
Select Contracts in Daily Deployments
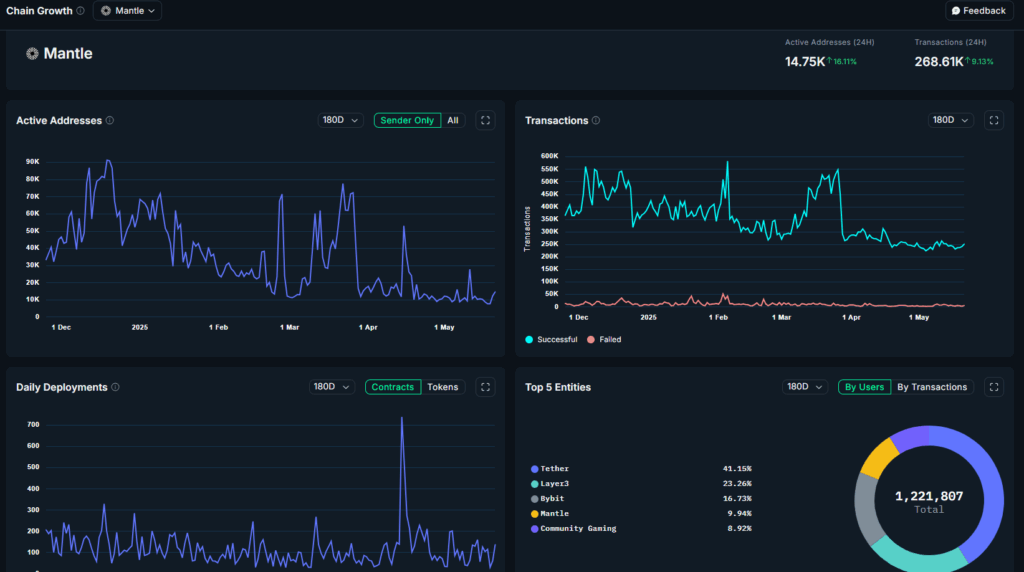pyautogui.click(x=392, y=387)
